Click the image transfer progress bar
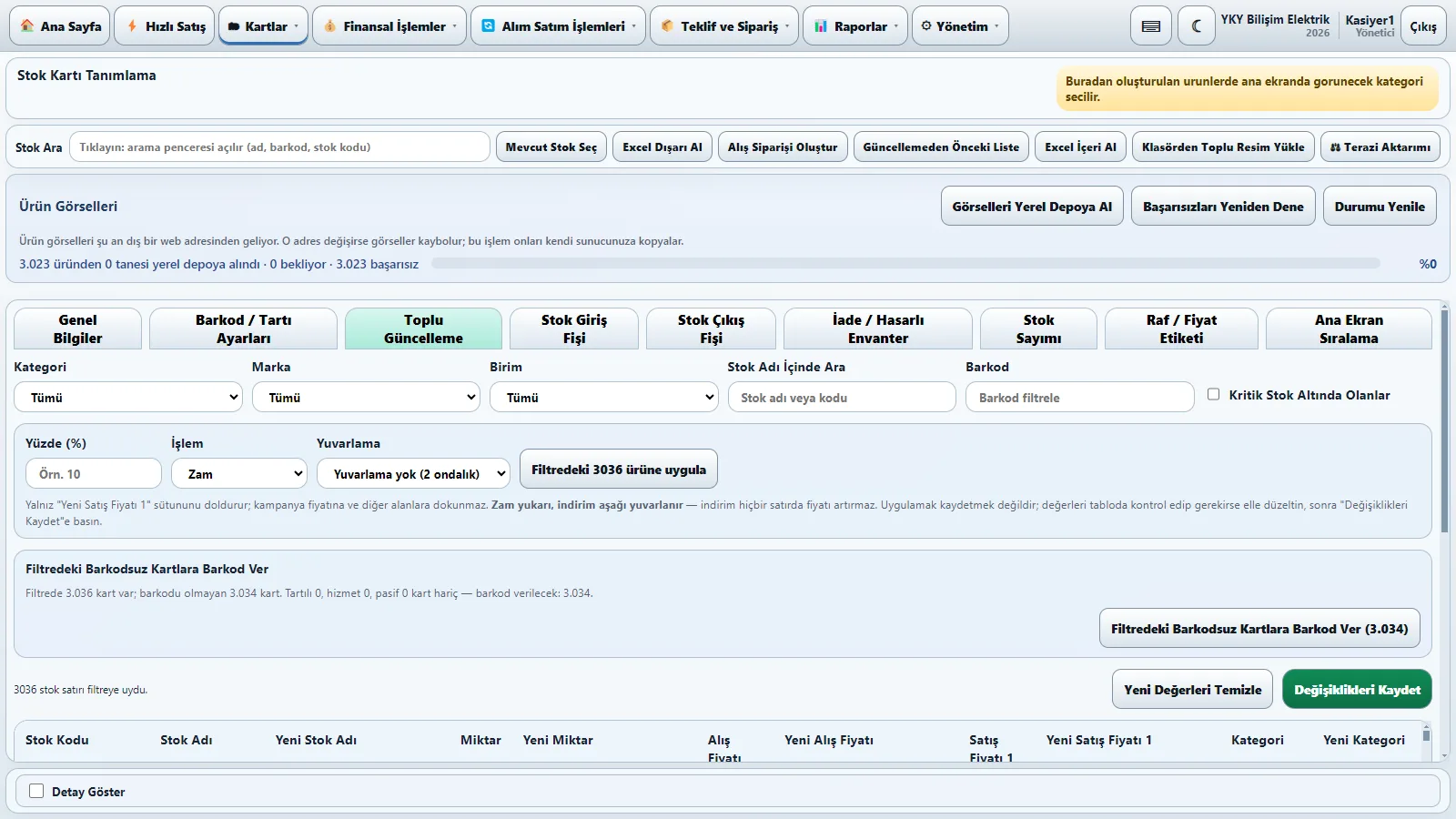This screenshot has width=1456, height=819. [x=905, y=264]
